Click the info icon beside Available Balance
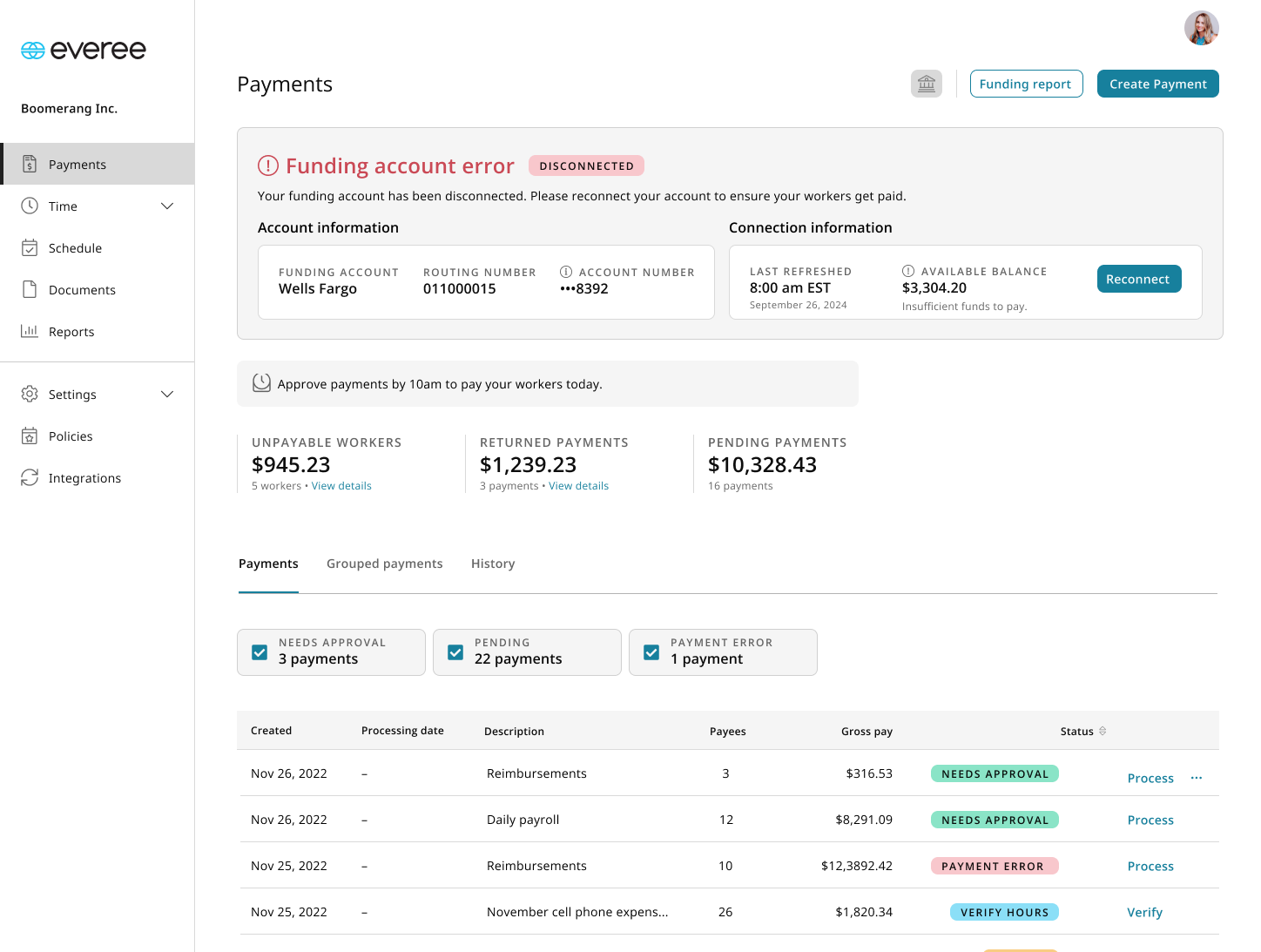1261x952 pixels. (908, 271)
